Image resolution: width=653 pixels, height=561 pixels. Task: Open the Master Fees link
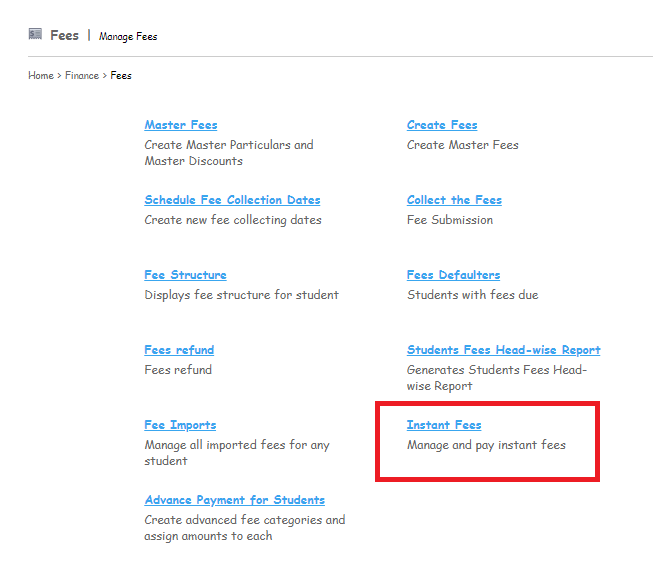[181, 125]
